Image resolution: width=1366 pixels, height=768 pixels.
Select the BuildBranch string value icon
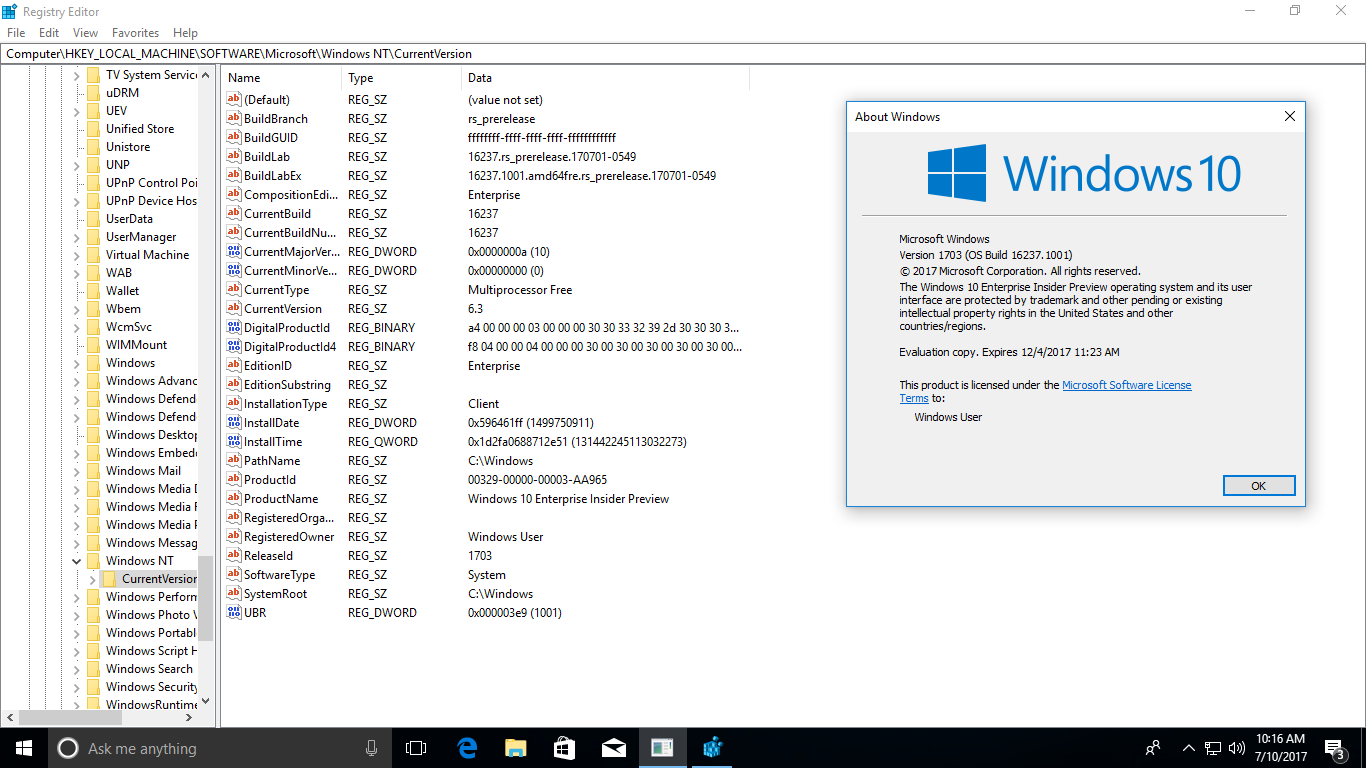click(x=234, y=119)
